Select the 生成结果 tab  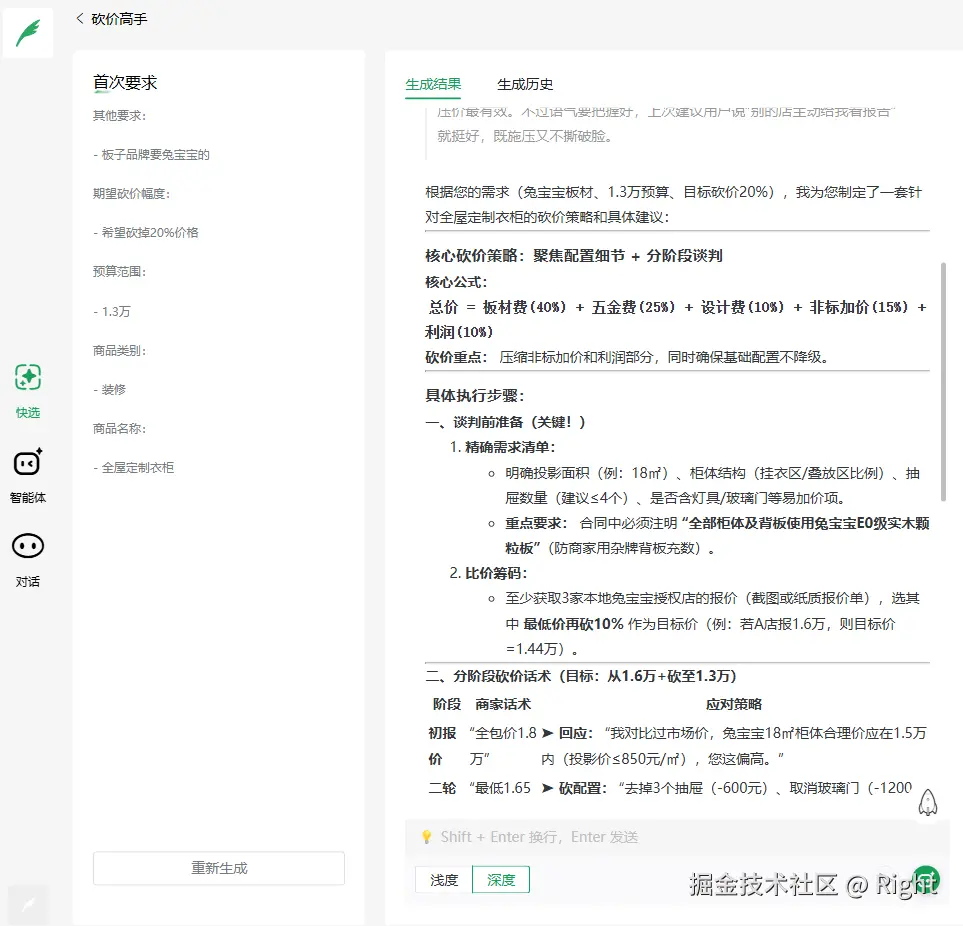tap(432, 84)
